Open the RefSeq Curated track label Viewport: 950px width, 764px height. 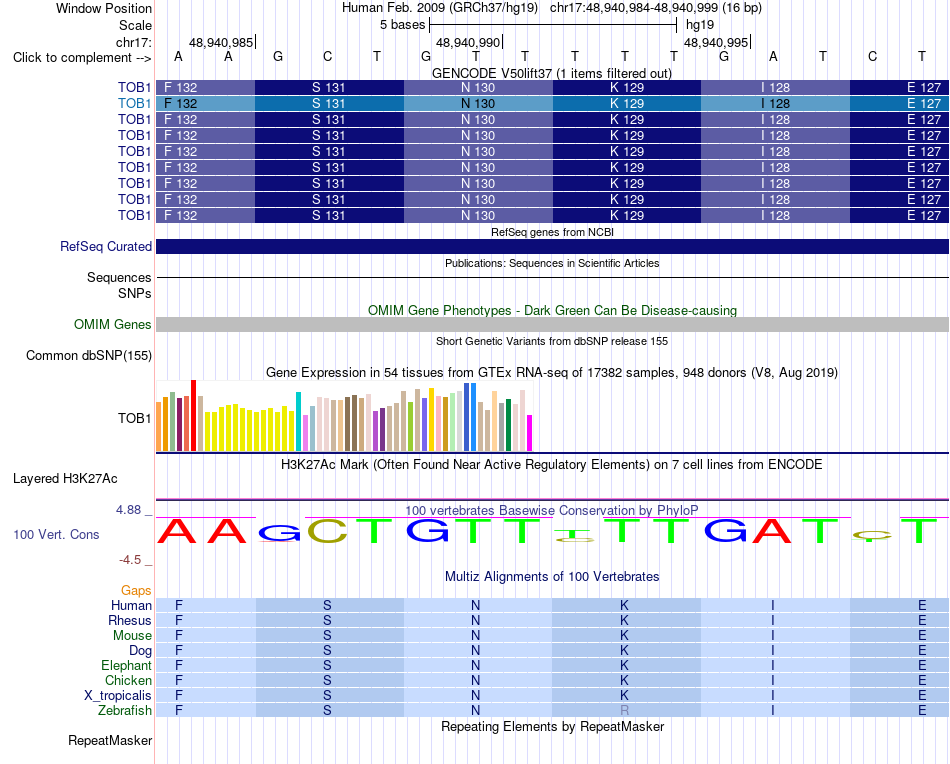coord(105,247)
